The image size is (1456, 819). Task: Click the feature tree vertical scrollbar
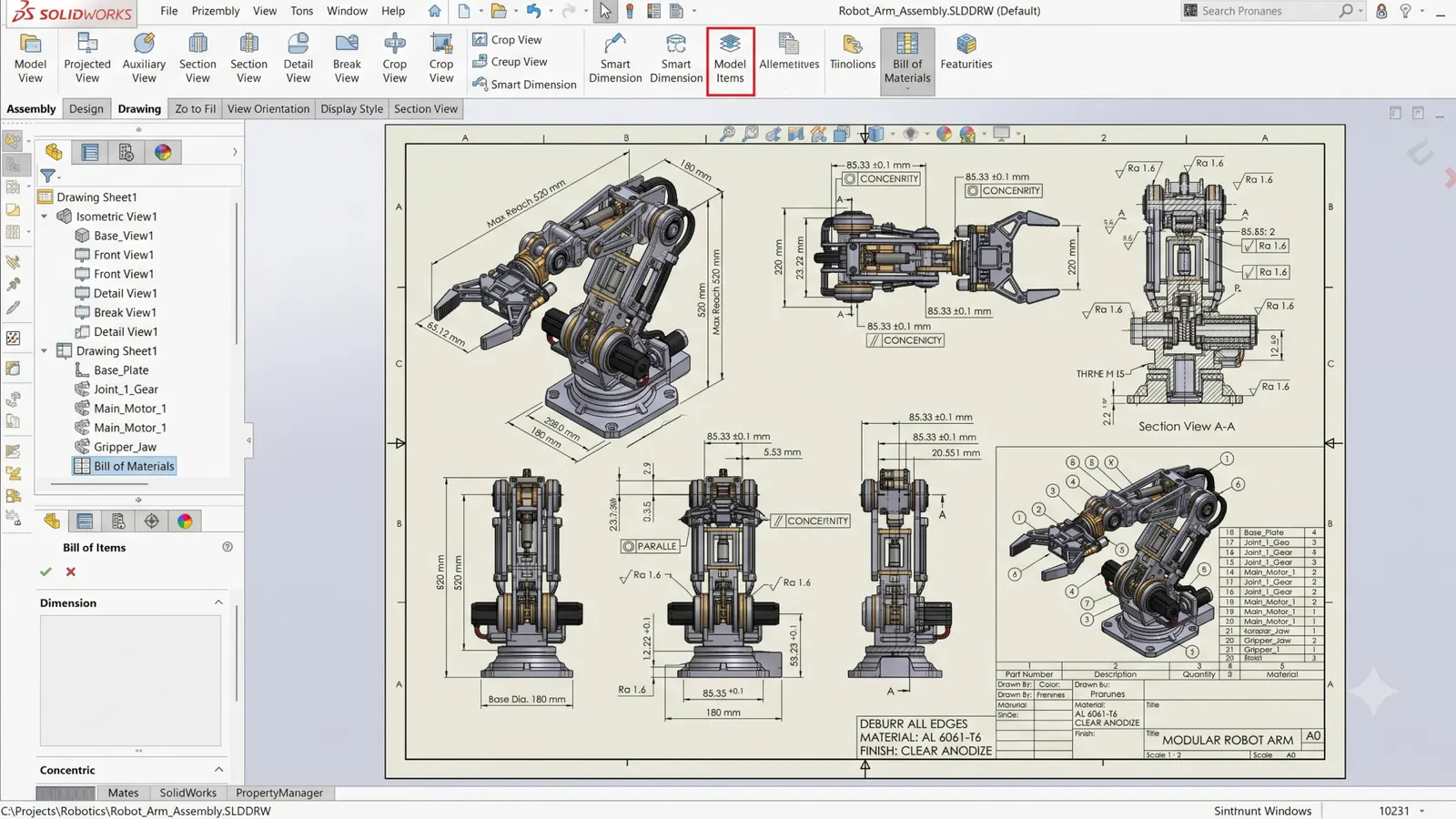[237, 273]
